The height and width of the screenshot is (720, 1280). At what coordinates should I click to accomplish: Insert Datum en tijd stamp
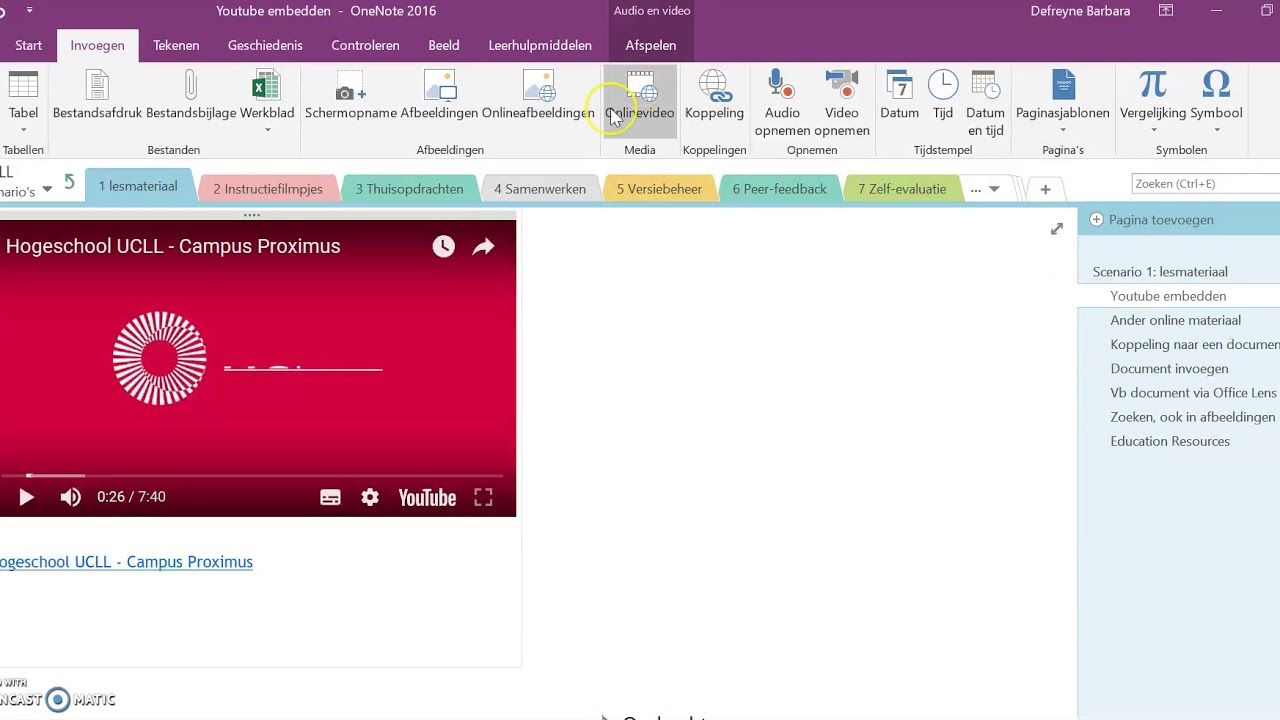coord(985,103)
